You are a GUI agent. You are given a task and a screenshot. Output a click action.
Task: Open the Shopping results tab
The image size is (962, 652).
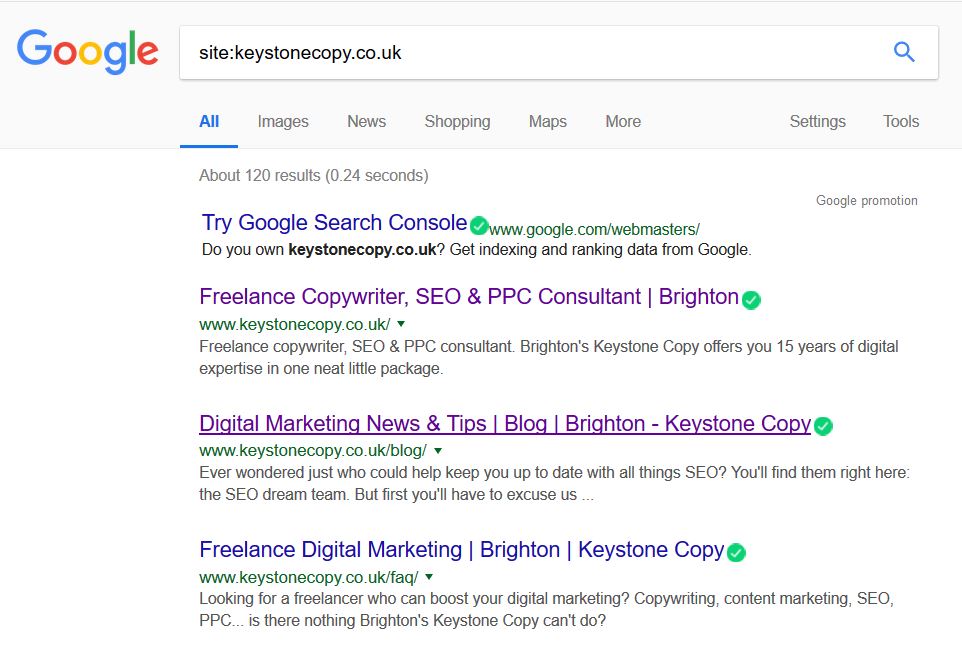(x=457, y=121)
